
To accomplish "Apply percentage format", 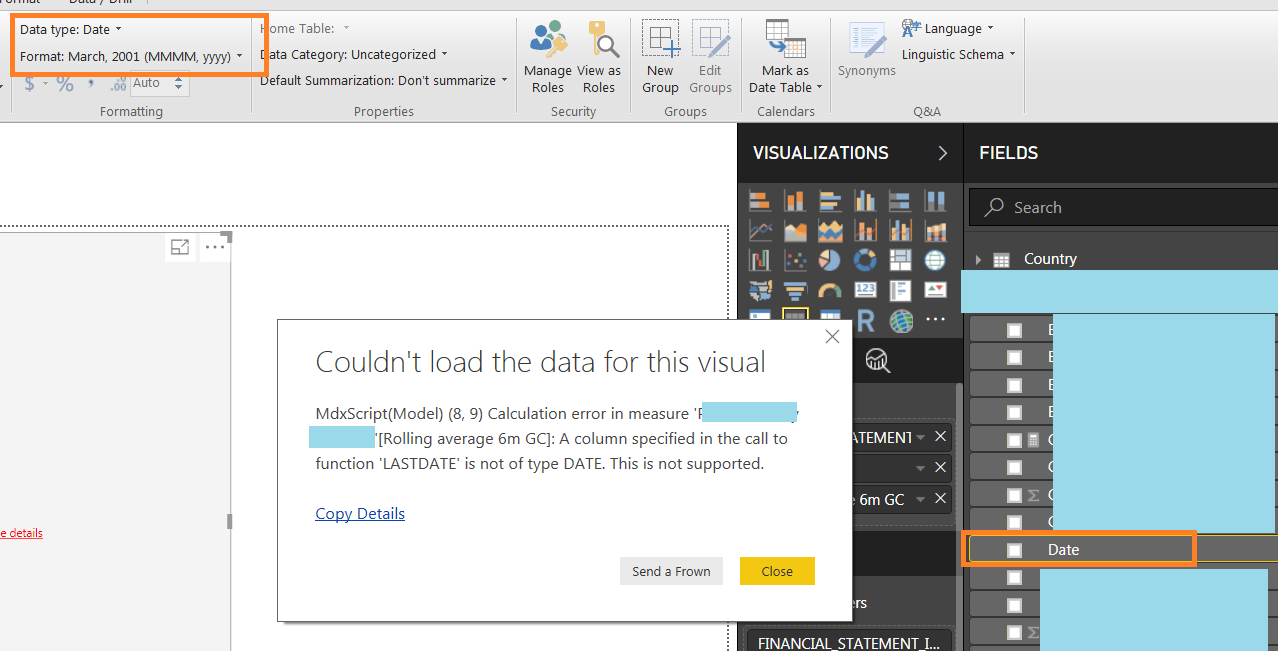I will 65,84.
